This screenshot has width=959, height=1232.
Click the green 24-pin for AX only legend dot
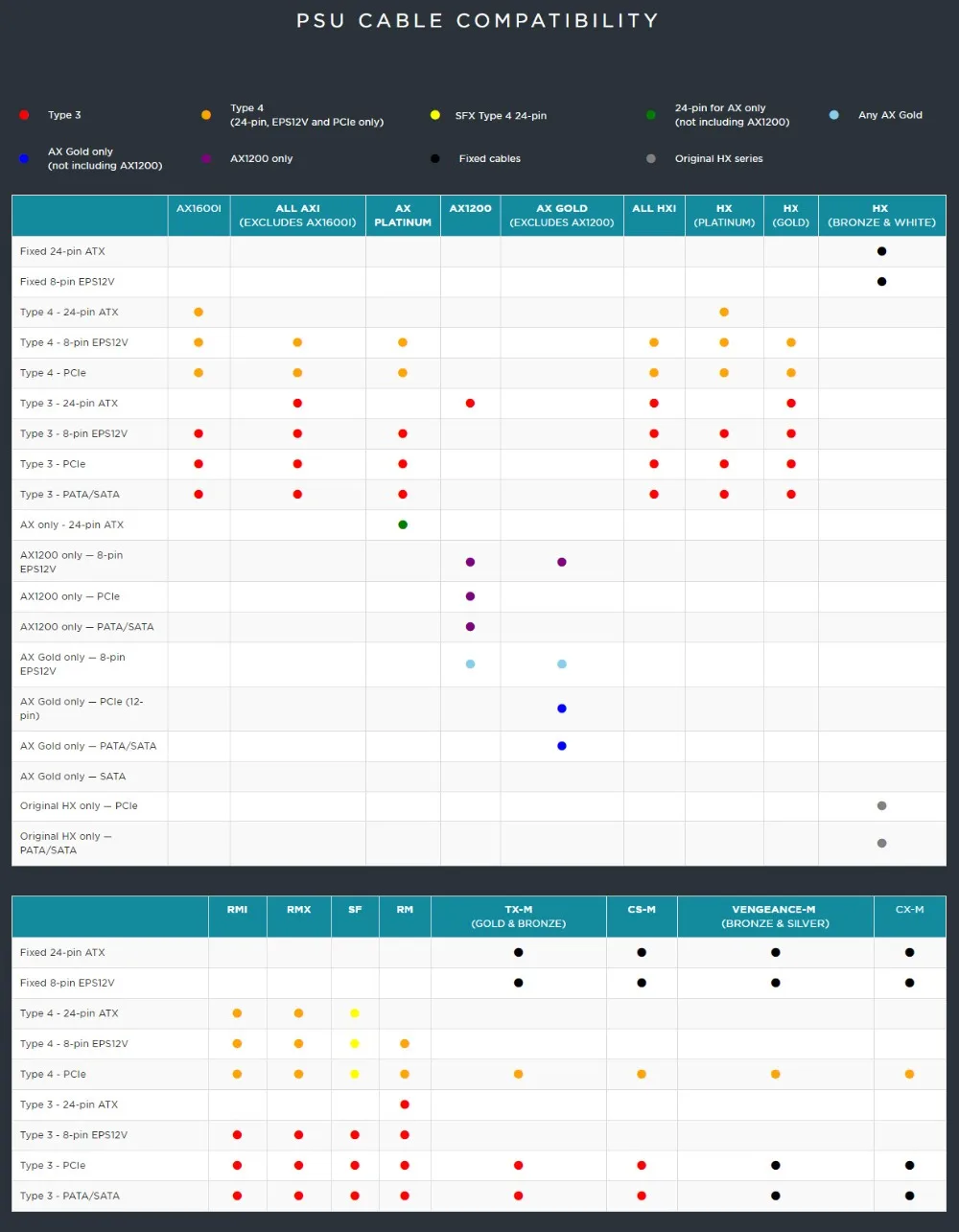[651, 115]
